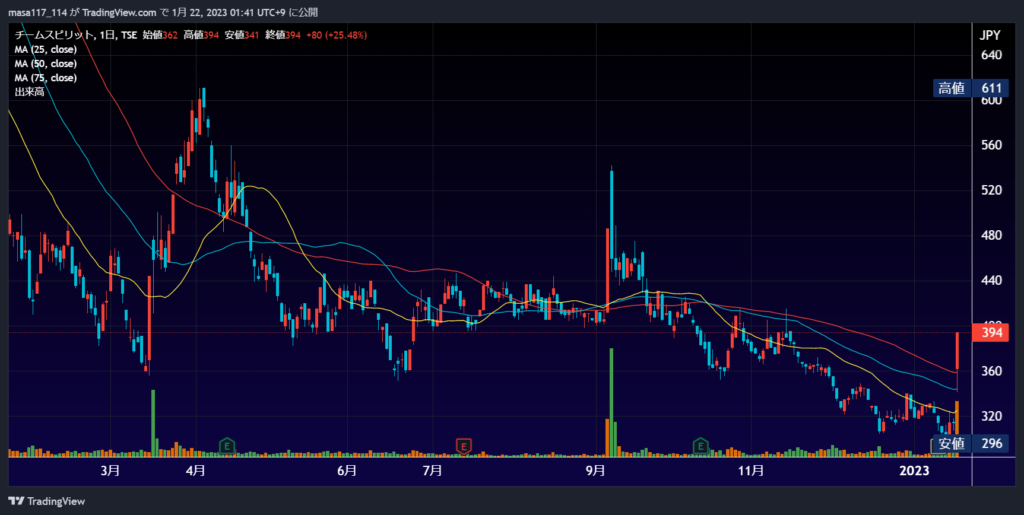Image resolution: width=1024 pixels, height=515 pixels.
Task: Click the 4月 date axis label
Action: coord(196,470)
